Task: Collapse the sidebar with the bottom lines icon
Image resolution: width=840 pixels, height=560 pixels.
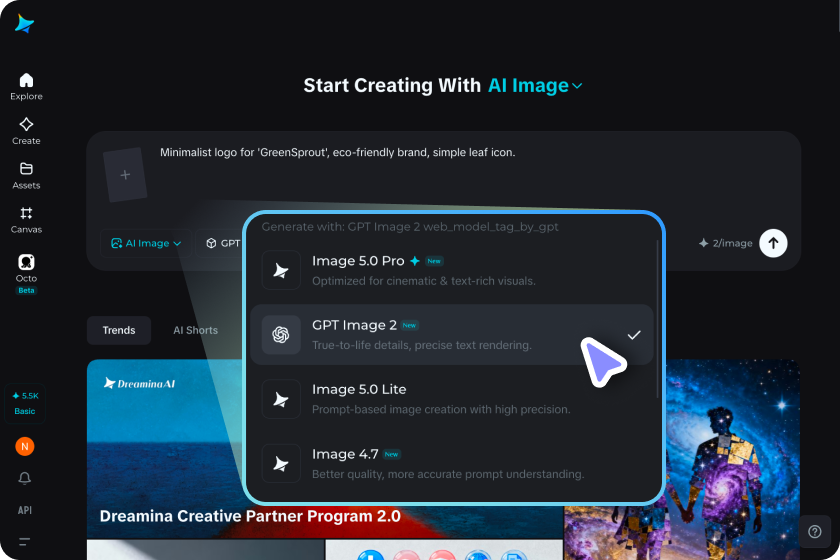Action: [25, 542]
